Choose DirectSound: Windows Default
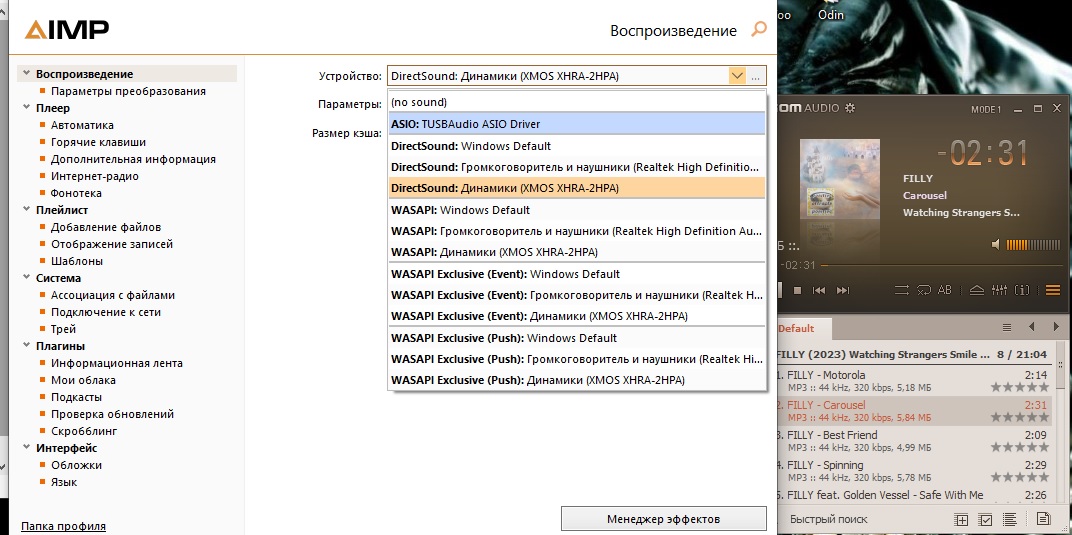Screen dimensions: 1072x535 click(576, 146)
